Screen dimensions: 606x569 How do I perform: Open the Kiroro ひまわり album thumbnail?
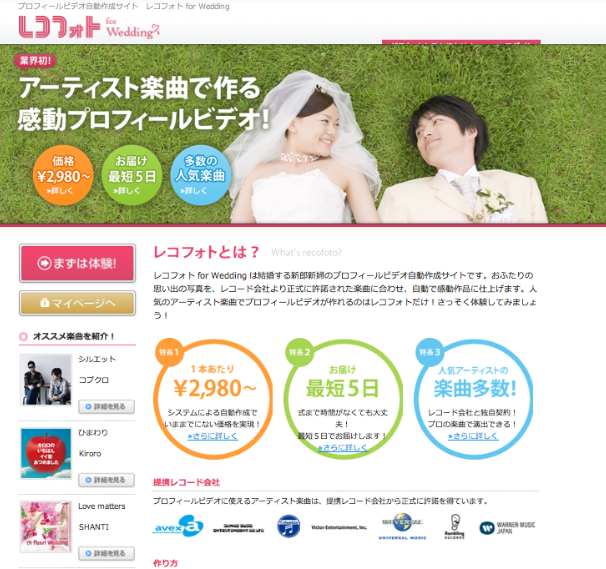pos(46,453)
